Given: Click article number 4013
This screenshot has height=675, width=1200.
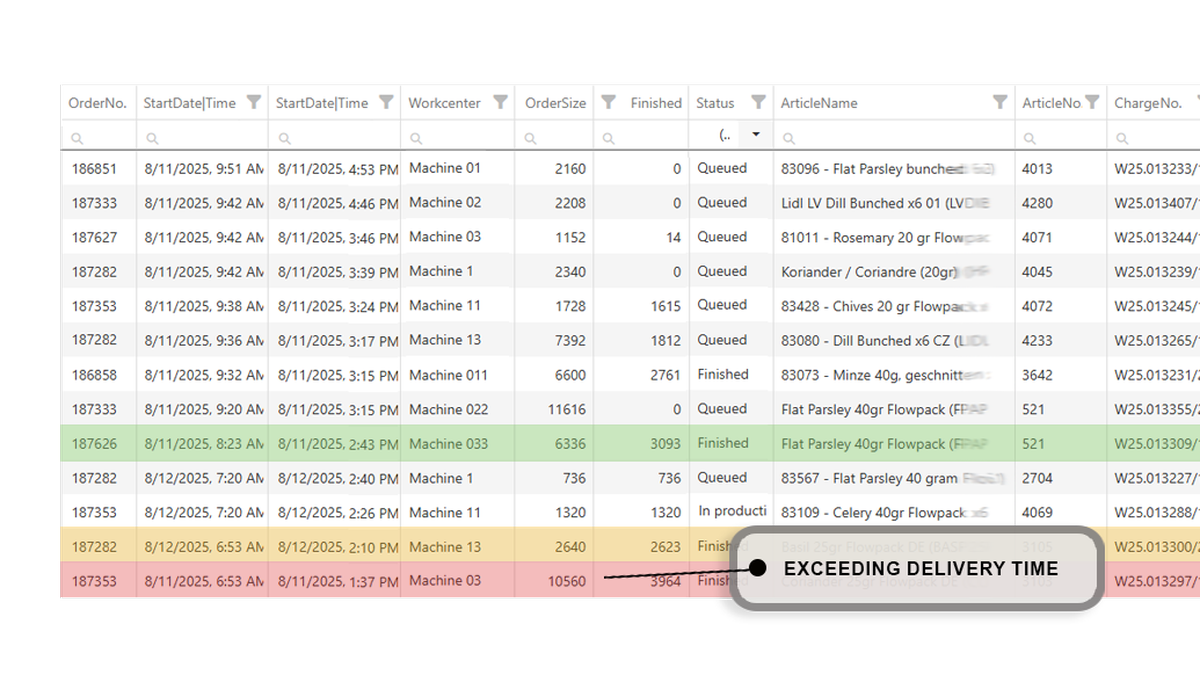Looking at the screenshot, I should (1037, 169).
